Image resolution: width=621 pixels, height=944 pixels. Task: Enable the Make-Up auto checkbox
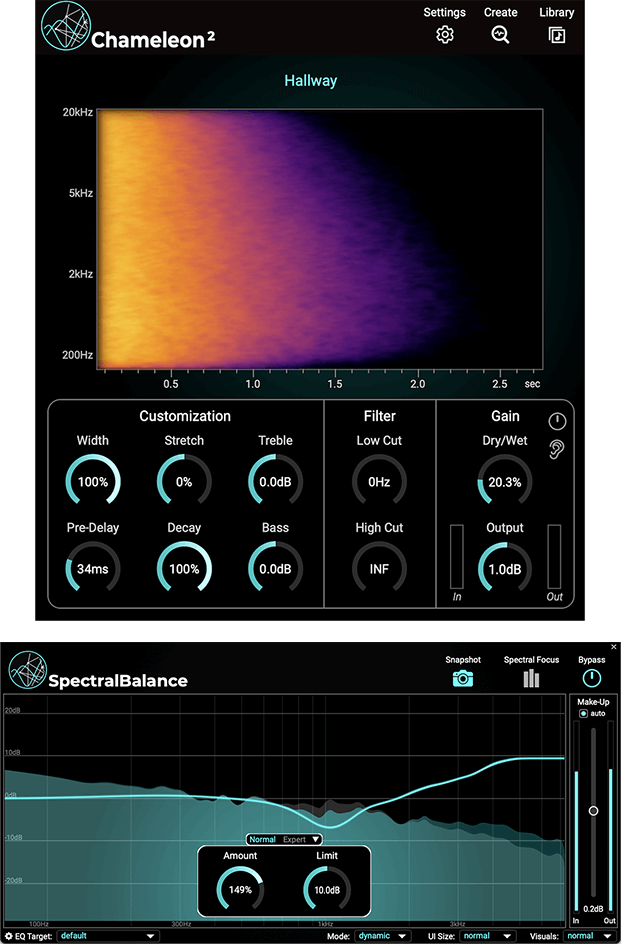[x=583, y=713]
